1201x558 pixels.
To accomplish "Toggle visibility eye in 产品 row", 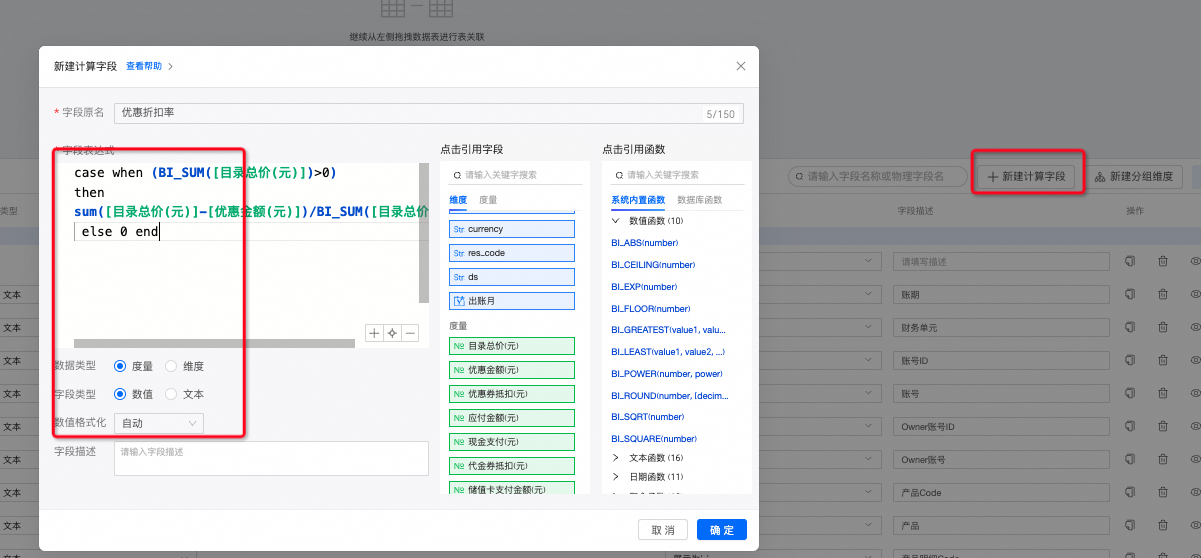I will [x=1194, y=525].
